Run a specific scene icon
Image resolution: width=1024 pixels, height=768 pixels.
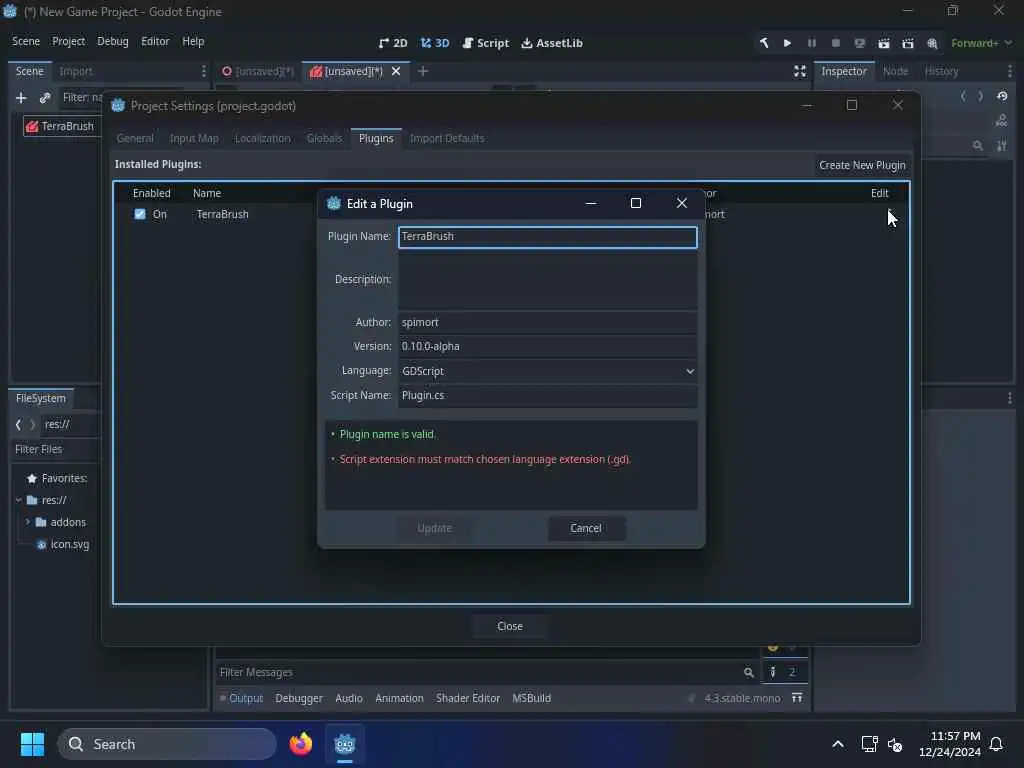(908, 43)
